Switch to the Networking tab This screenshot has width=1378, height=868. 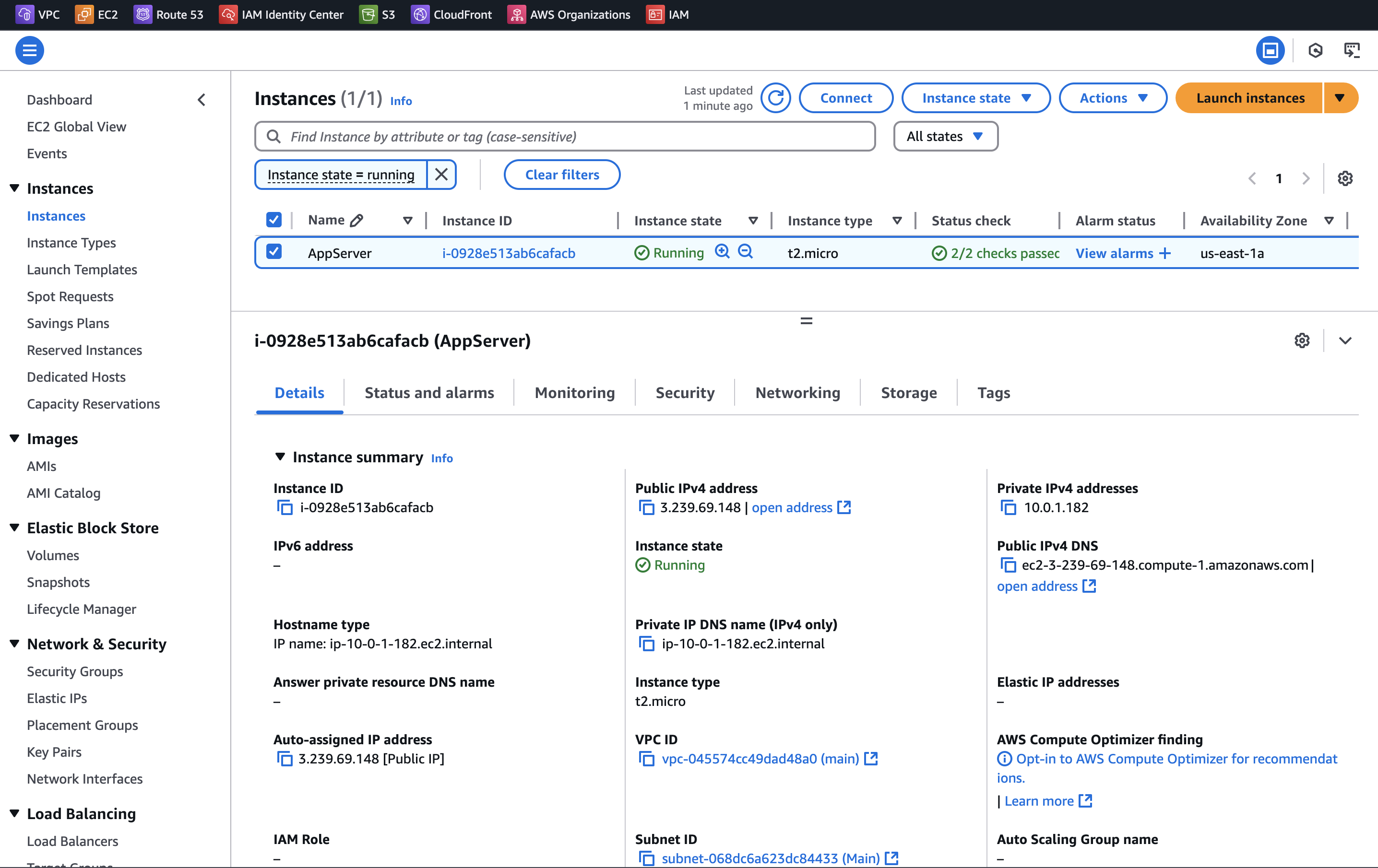pos(797,393)
